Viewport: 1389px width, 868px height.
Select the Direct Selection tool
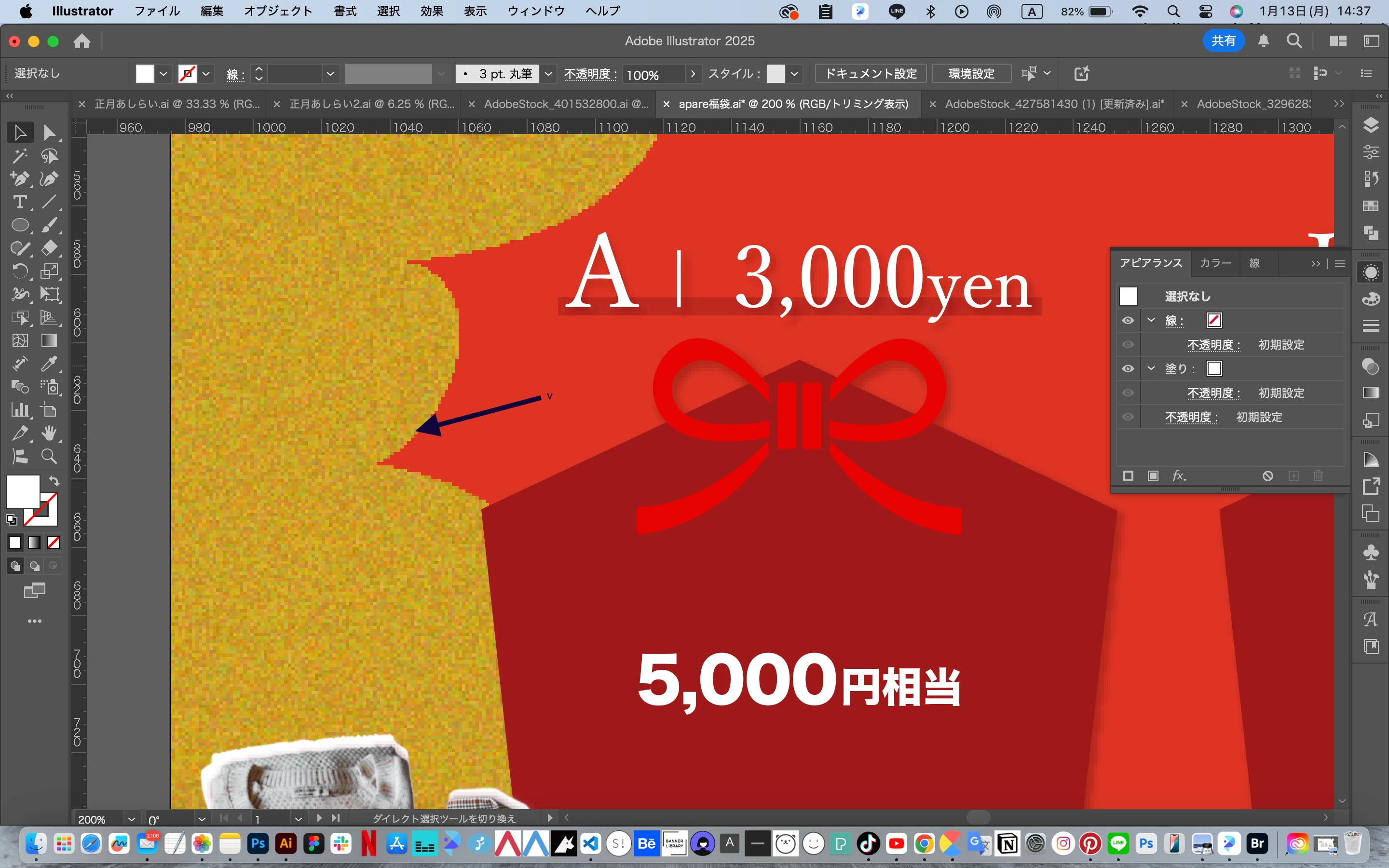[x=49, y=133]
